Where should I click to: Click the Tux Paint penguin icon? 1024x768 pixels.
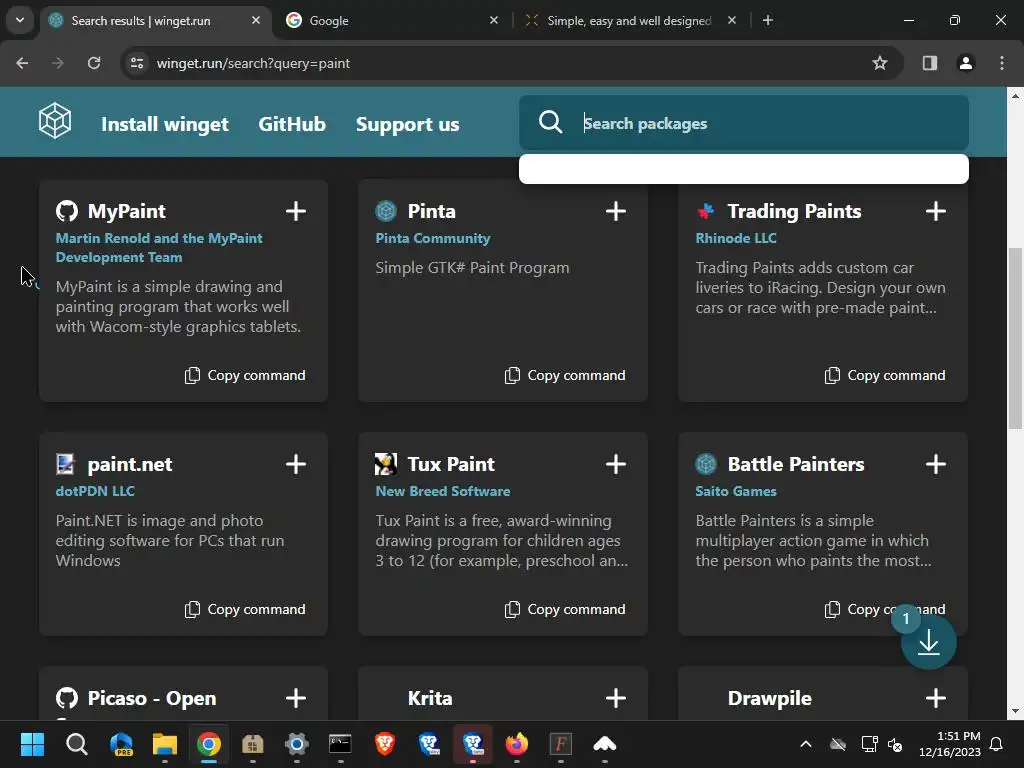[x=386, y=464]
